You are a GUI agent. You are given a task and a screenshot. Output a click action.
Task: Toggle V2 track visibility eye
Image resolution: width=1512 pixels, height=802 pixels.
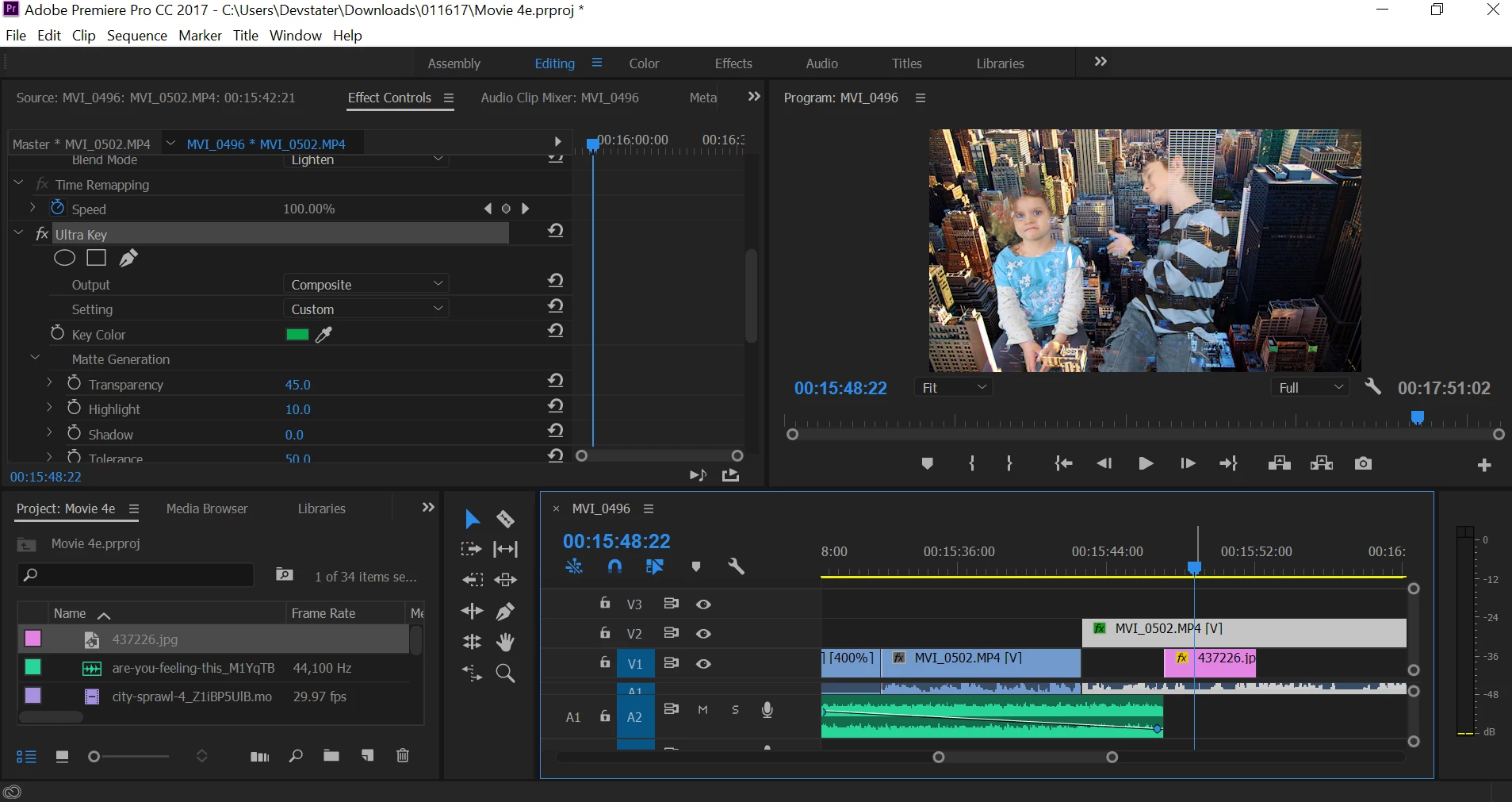[703, 634]
